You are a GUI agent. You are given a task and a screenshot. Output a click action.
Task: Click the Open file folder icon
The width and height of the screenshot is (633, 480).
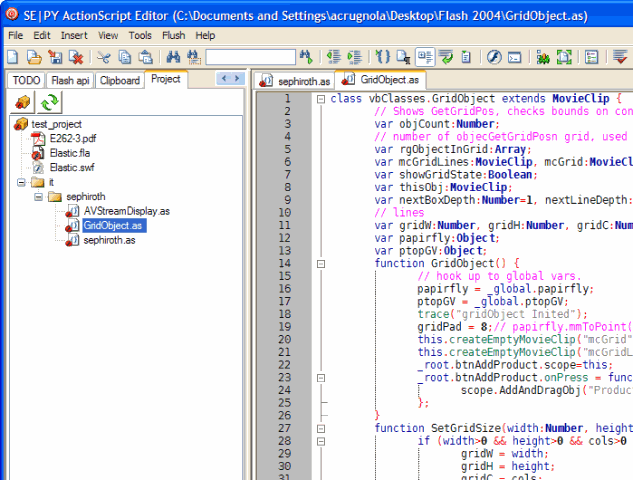coord(34,57)
